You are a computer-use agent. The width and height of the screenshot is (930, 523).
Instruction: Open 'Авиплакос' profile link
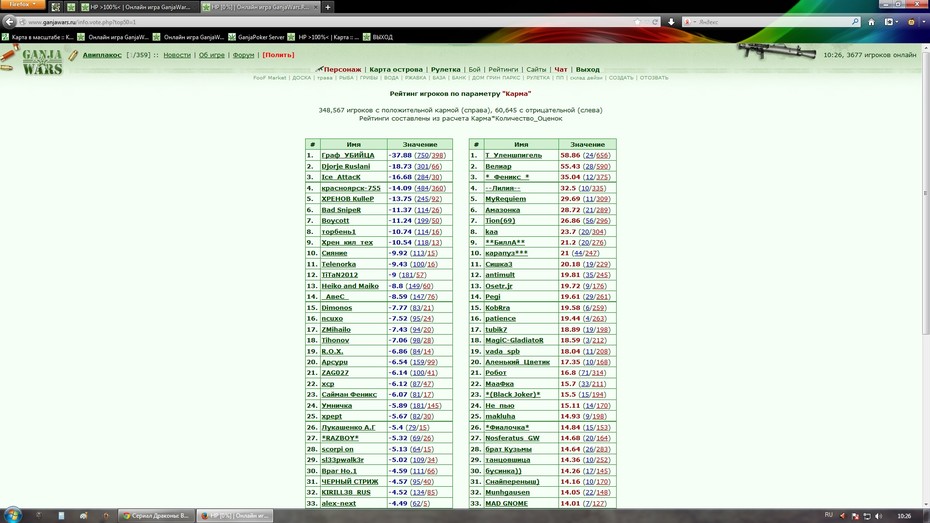click(x=102, y=55)
